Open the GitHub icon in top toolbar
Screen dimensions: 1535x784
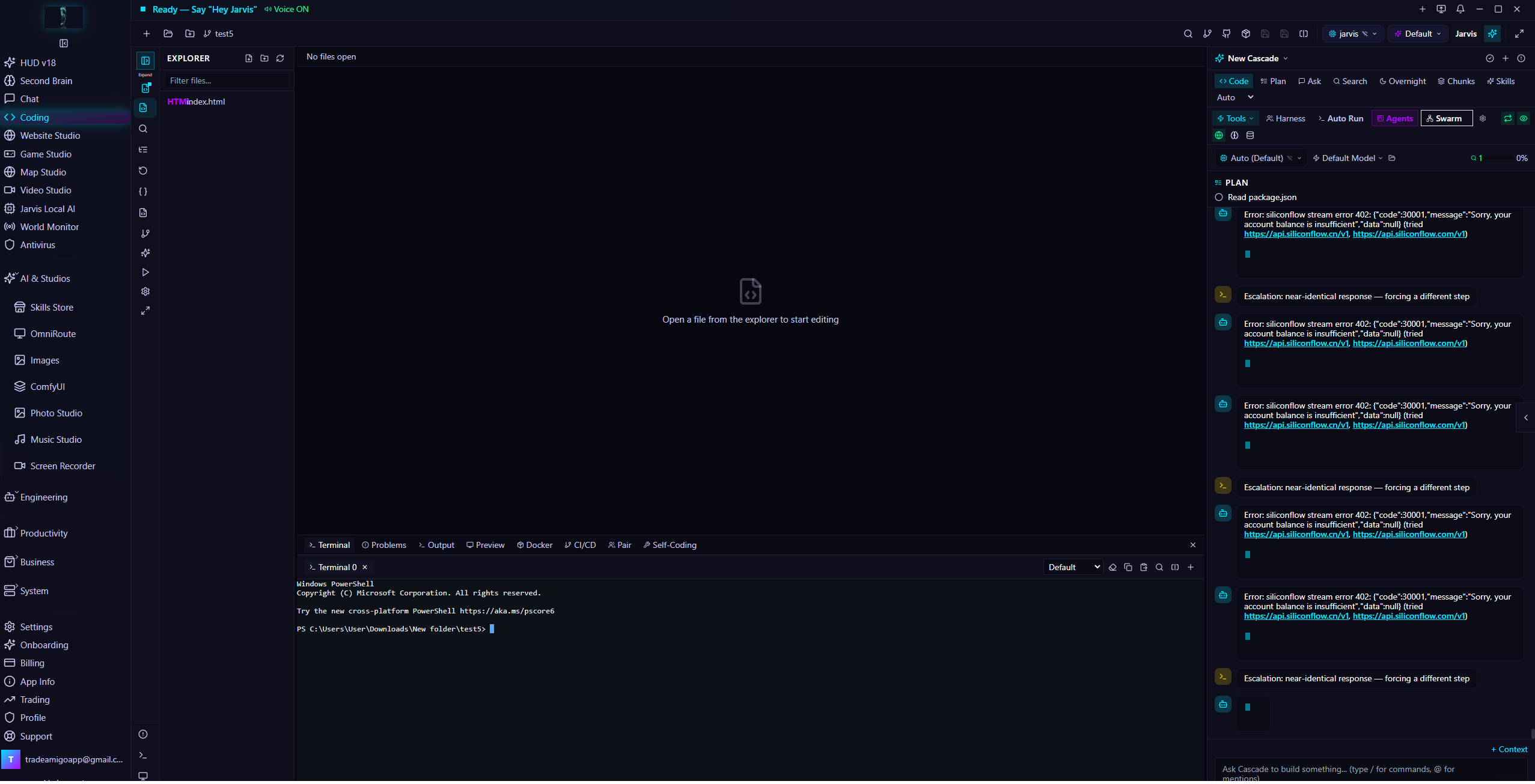(1226, 34)
